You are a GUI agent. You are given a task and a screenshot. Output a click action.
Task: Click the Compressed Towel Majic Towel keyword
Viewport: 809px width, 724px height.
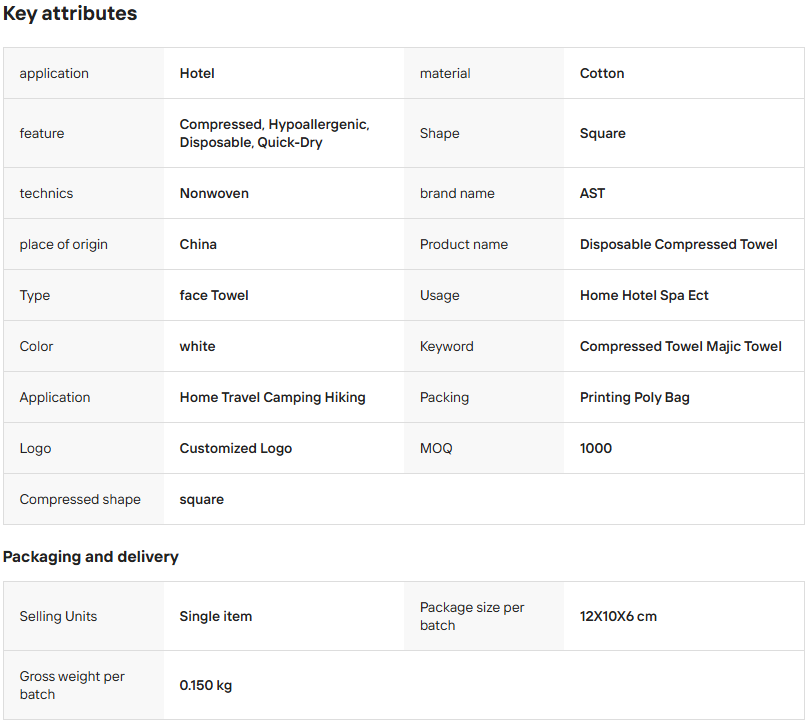680,346
